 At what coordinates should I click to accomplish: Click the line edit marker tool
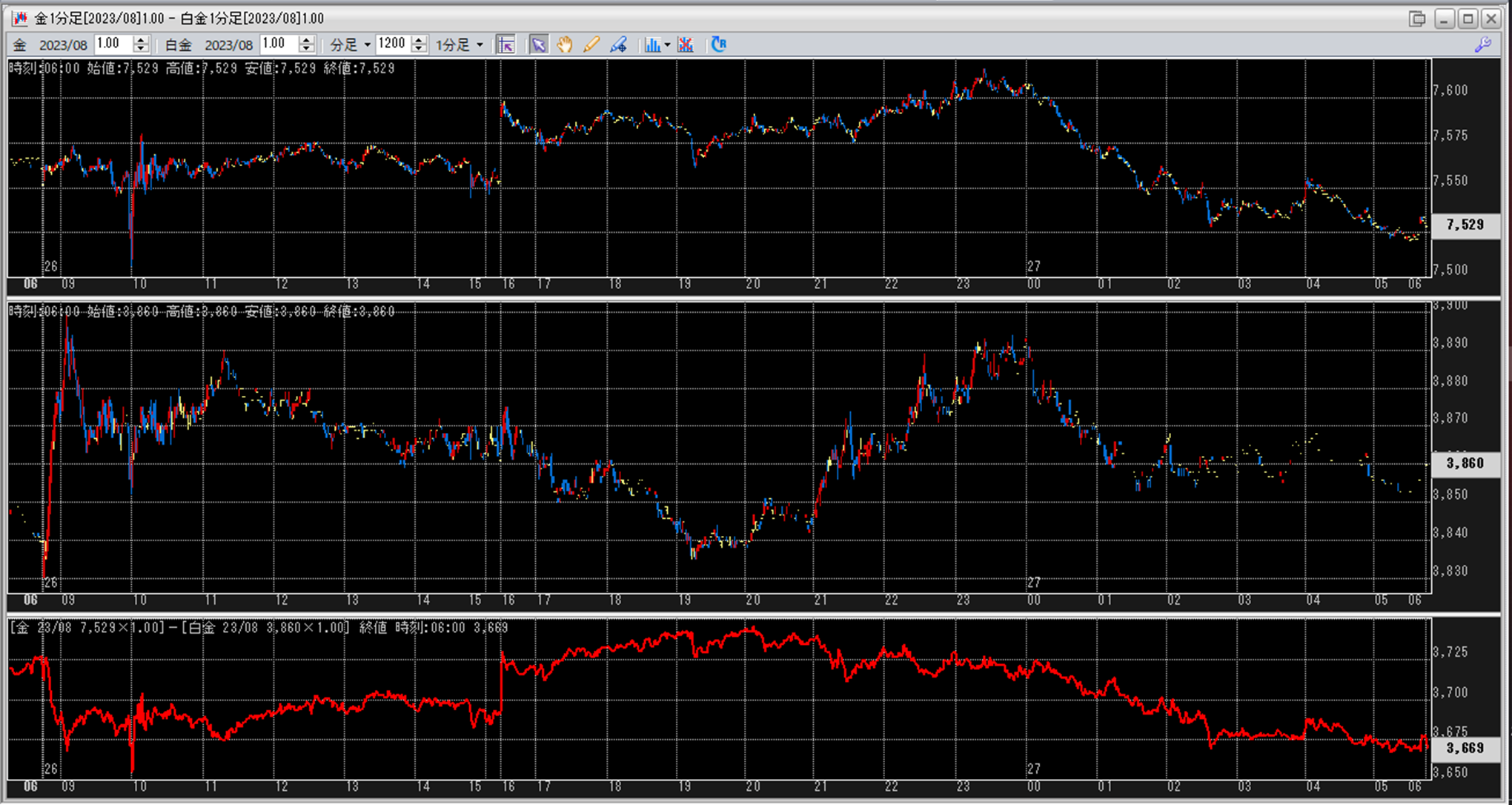click(618, 44)
